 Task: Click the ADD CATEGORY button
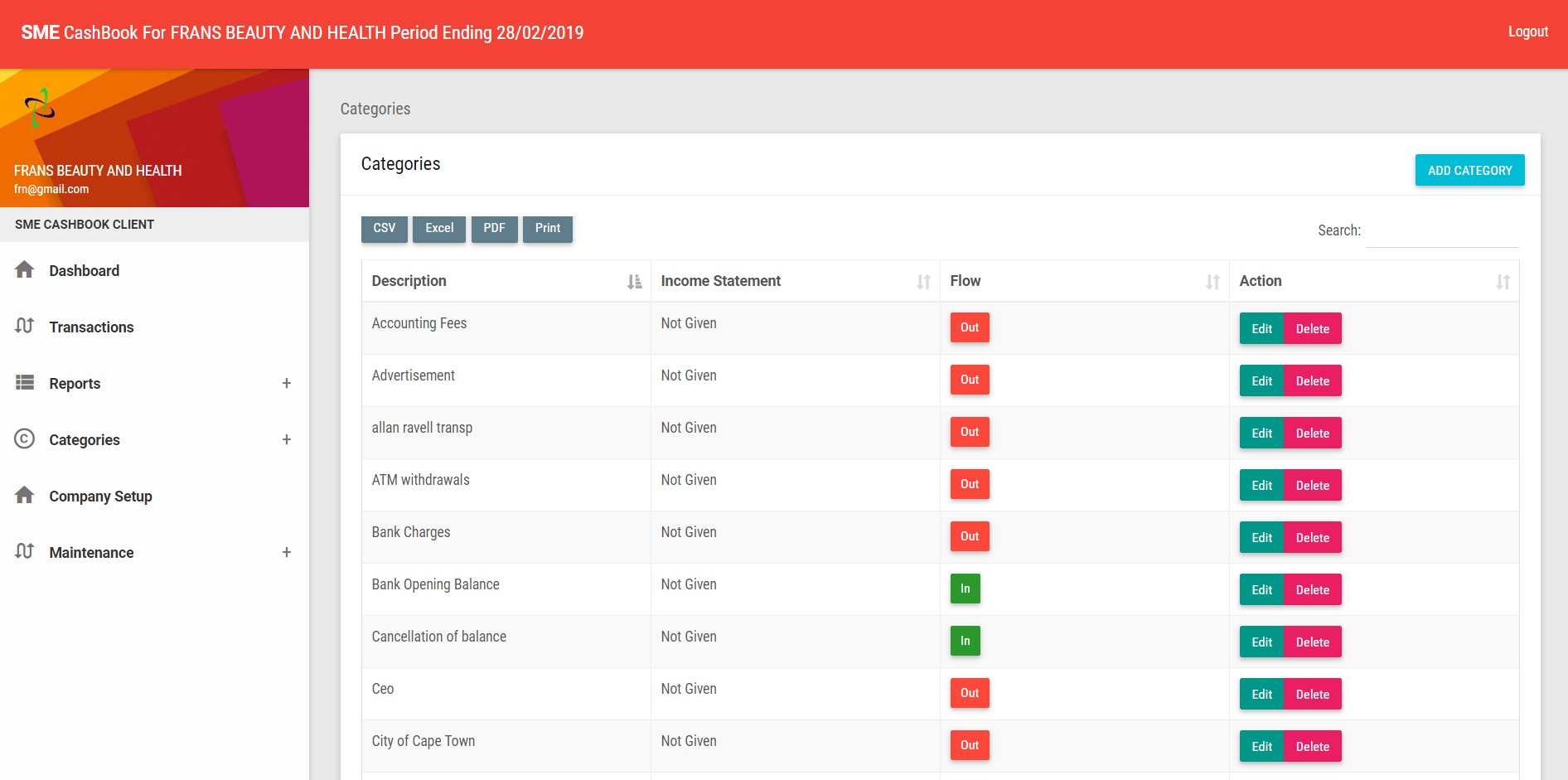tap(1469, 170)
